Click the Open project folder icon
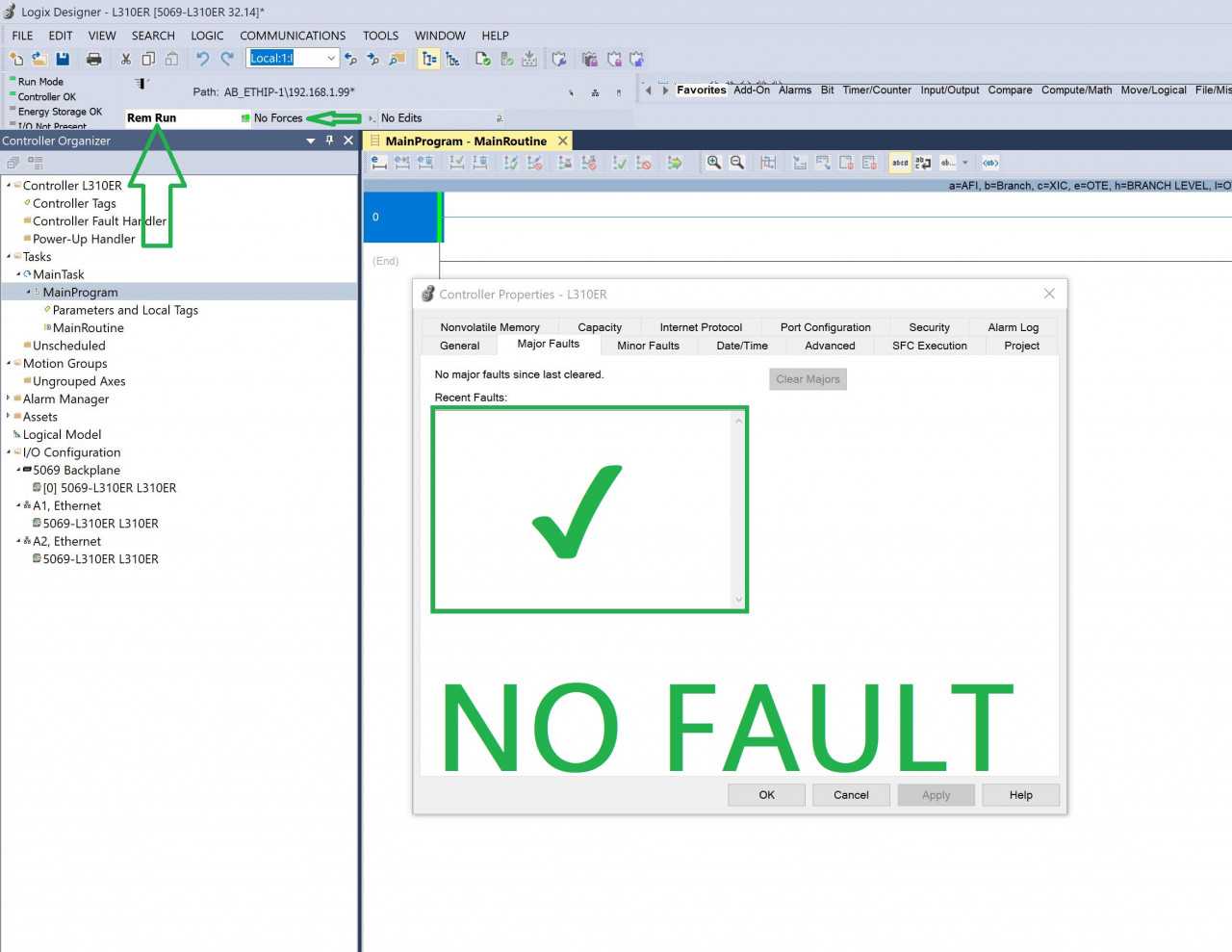Viewport: 1232px width, 952px height. pos(39,59)
